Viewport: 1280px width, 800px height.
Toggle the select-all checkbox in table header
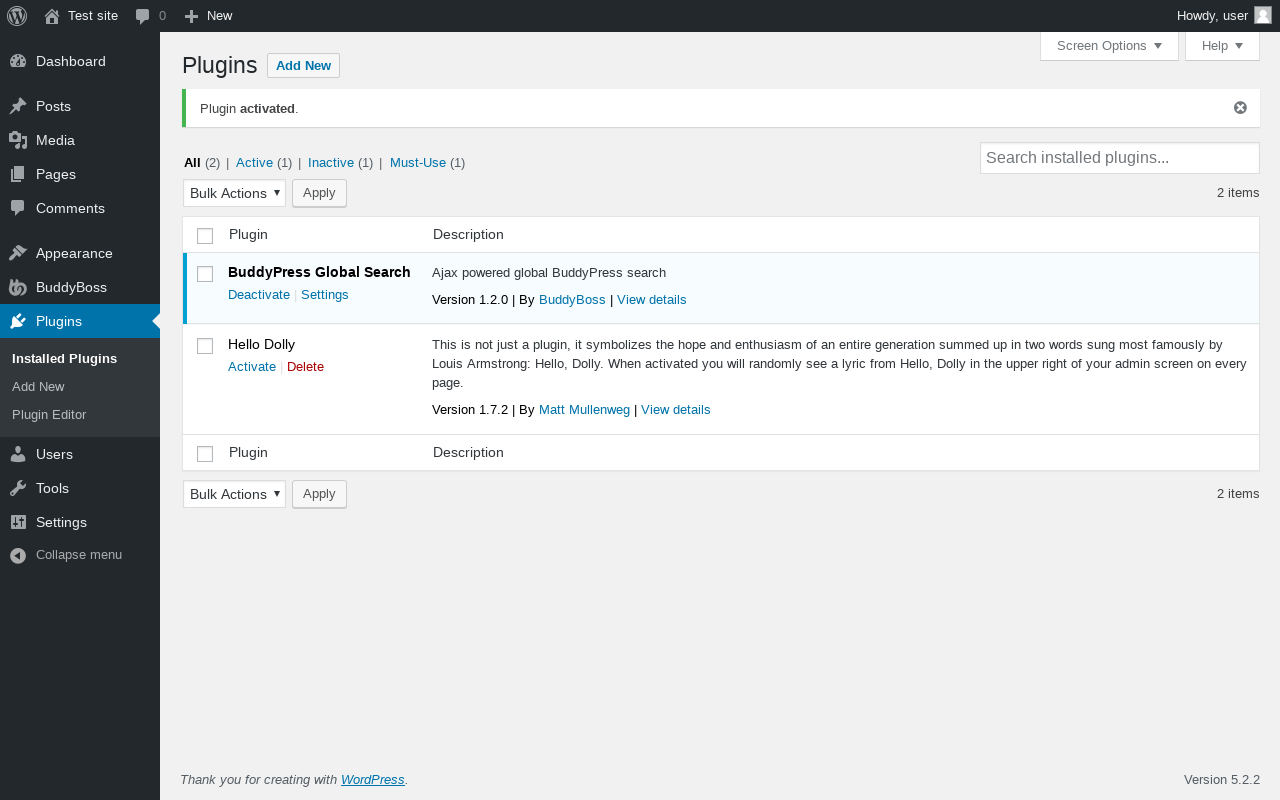[205, 236]
